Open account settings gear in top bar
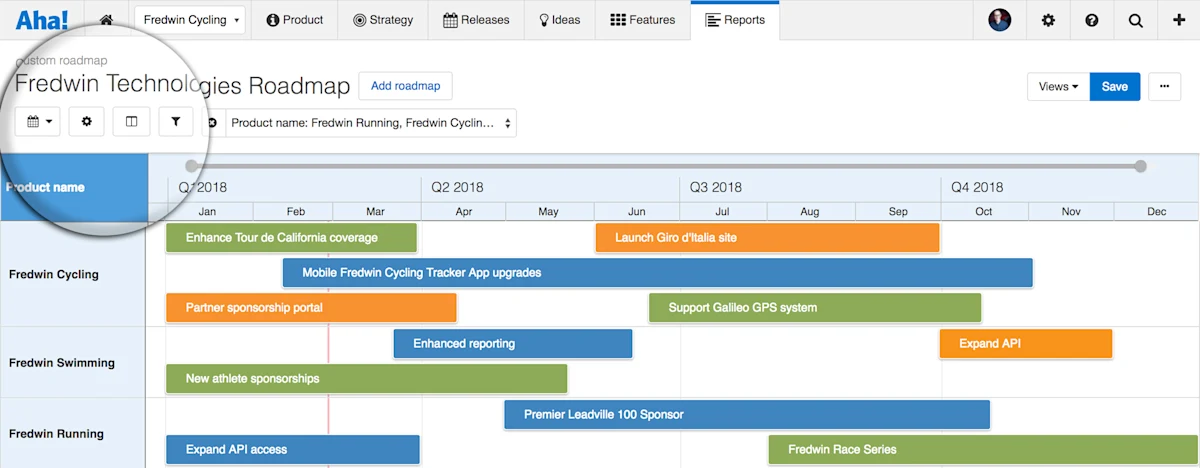1200x468 pixels. [x=1048, y=20]
